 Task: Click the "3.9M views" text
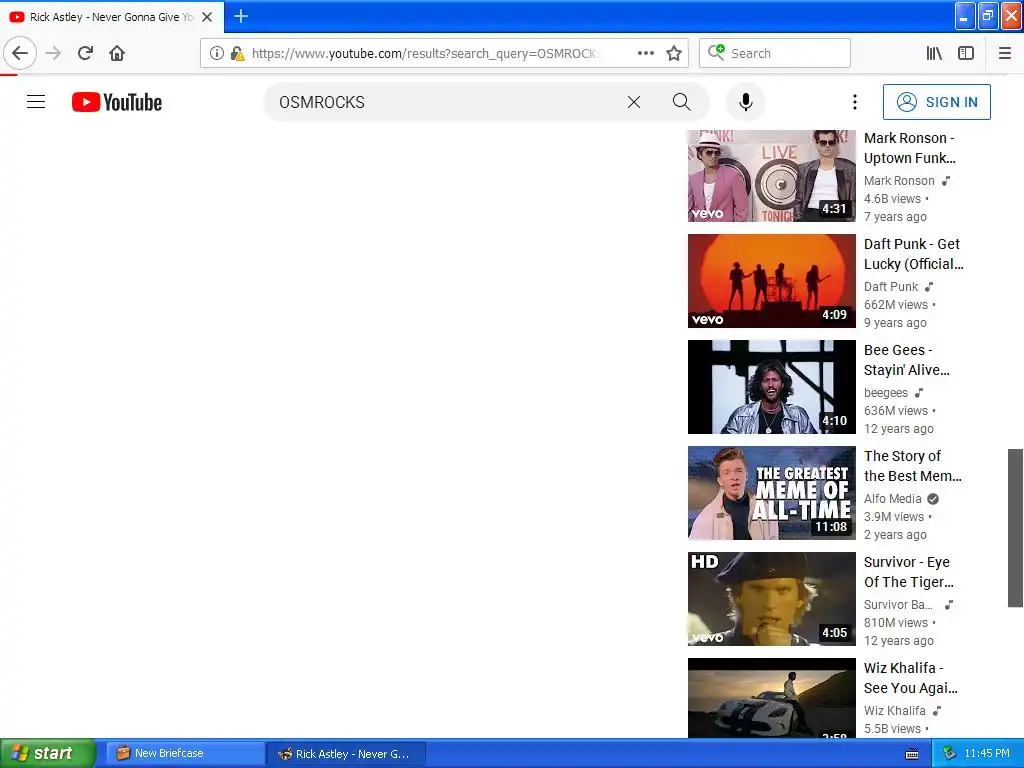(894, 517)
